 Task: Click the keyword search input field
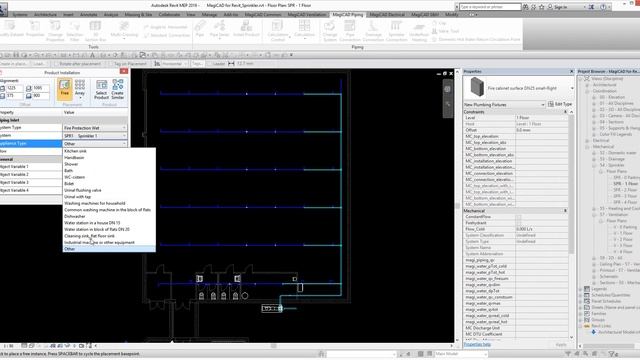490,7
